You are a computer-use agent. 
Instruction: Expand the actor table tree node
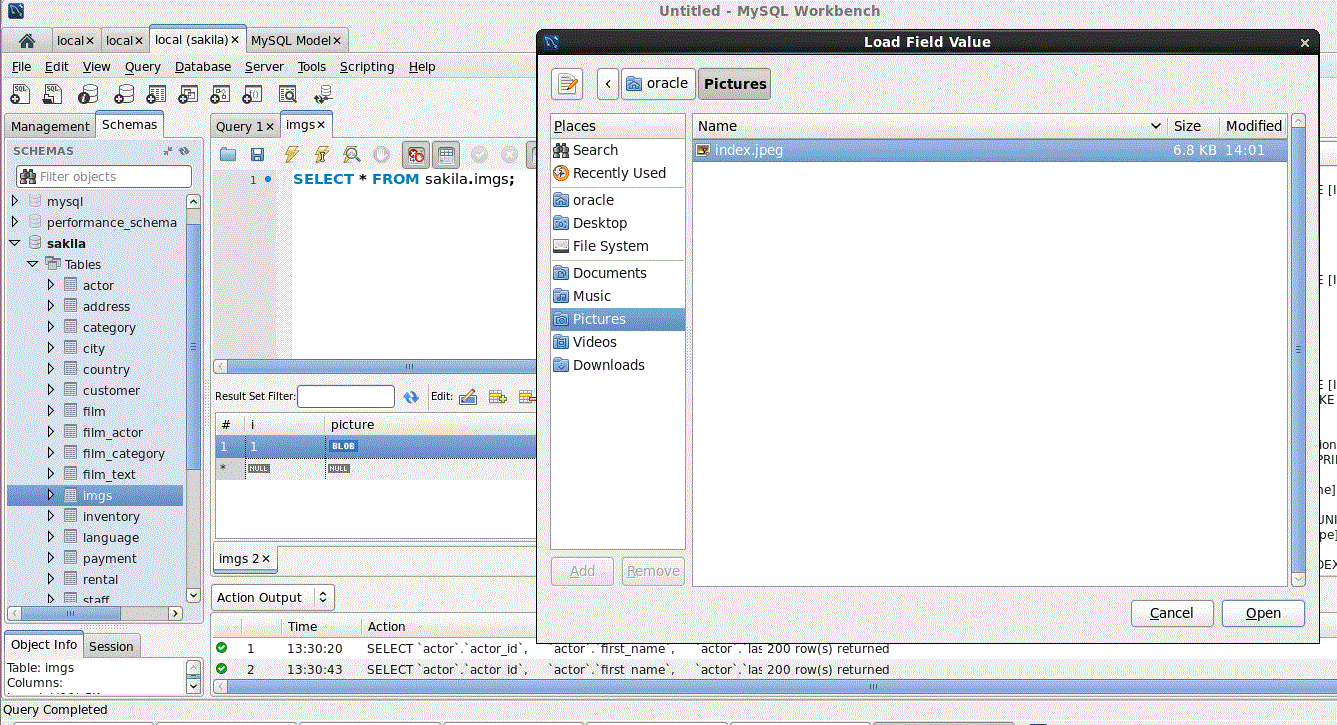point(51,285)
